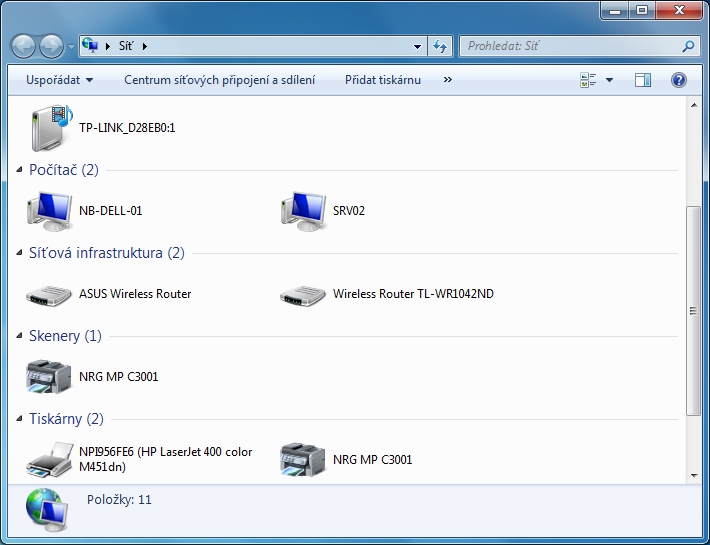
Task: Open the help question mark icon
Action: click(x=679, y=80)
